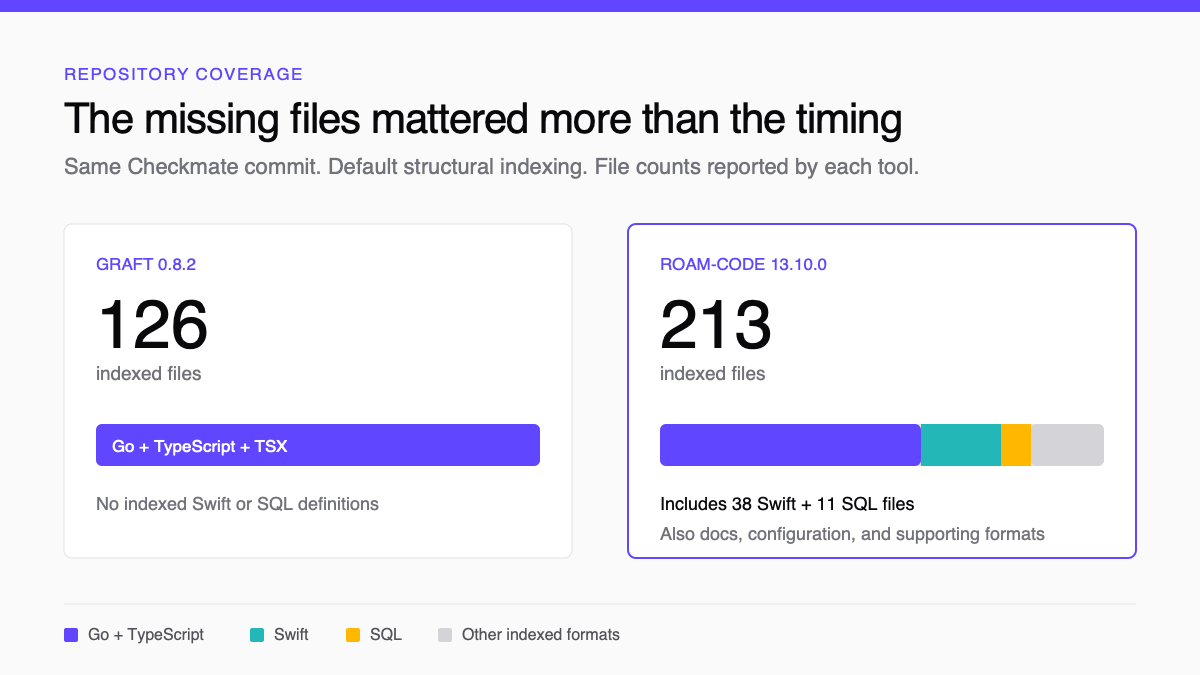Click the 'SQL' legend label
Screen dimensions: 1200x675
pos(386,635)
